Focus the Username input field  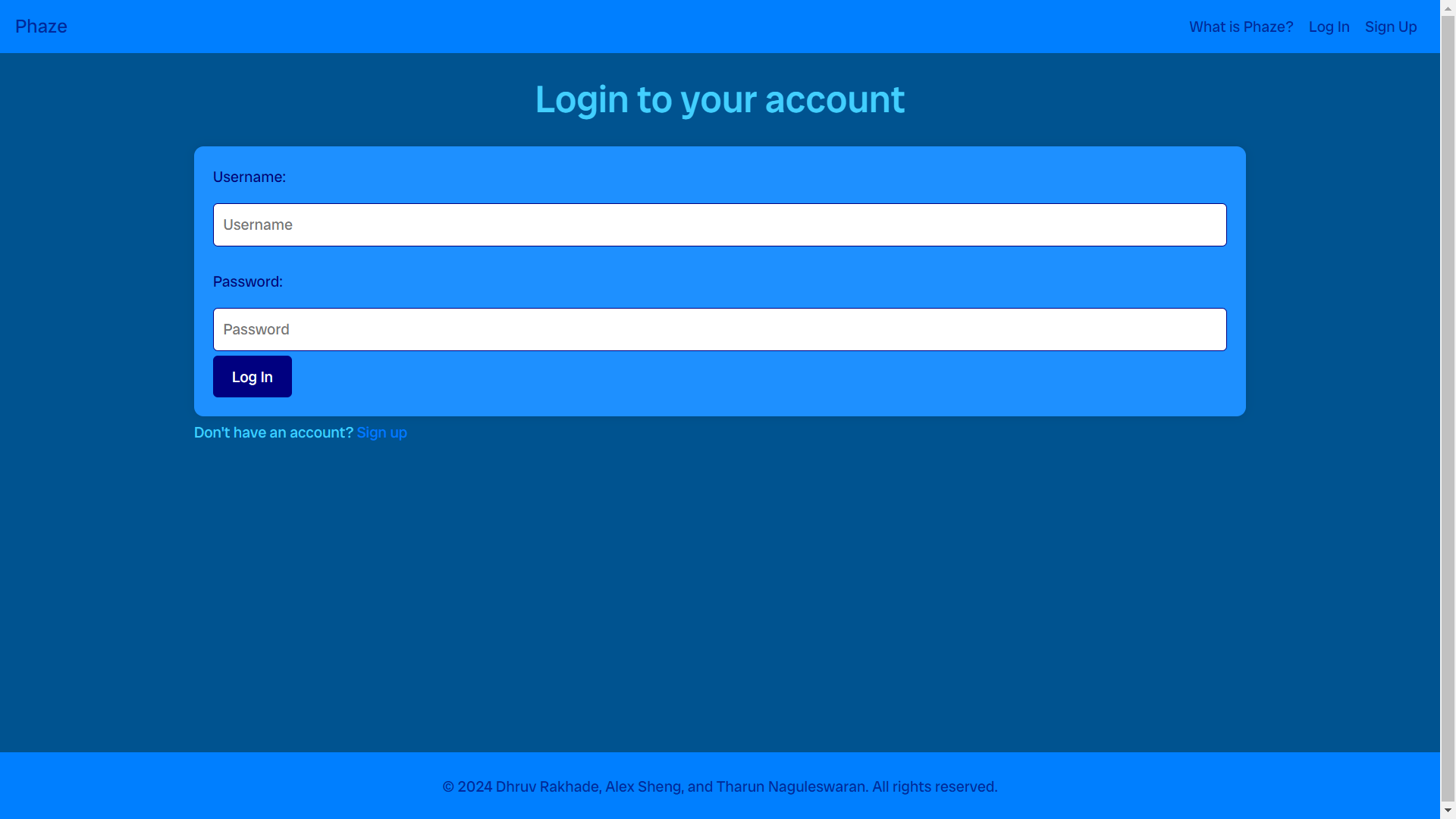coord(720,224)
